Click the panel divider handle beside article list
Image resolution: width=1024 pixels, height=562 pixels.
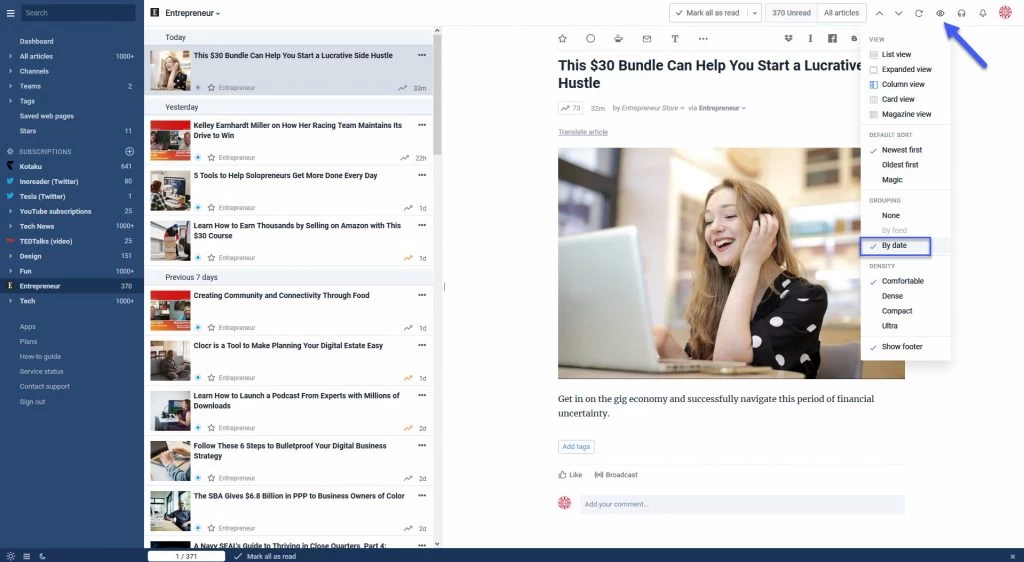pyautogui.click(x=444, y=287)
